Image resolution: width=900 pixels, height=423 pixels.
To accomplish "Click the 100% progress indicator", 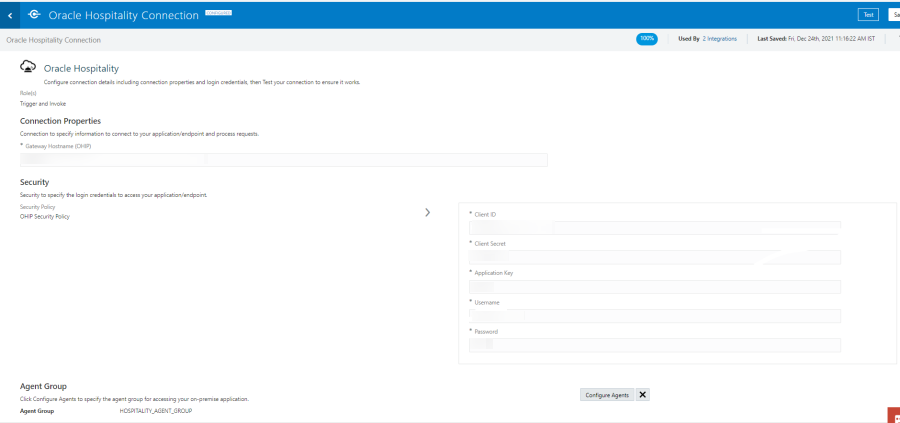I will click(x=647, y=39).
